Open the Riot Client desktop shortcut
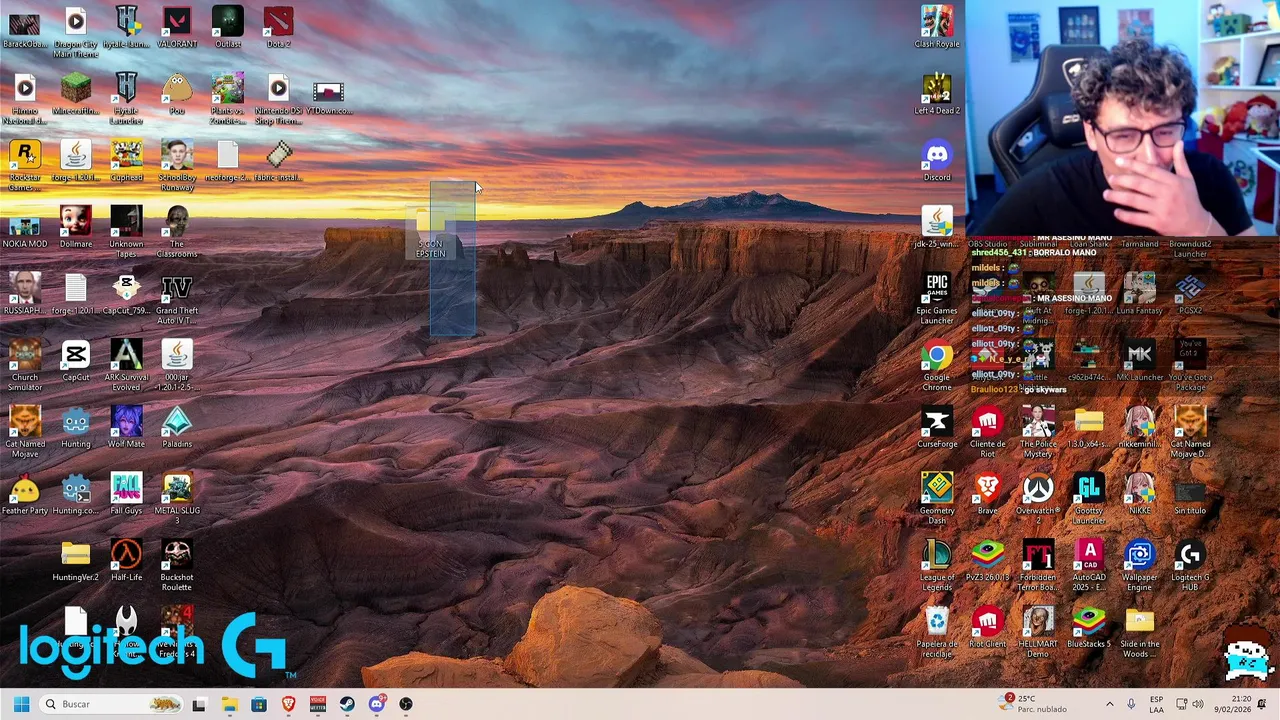 [x=988, y=628]
